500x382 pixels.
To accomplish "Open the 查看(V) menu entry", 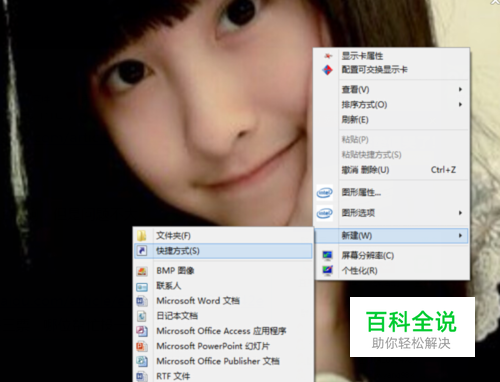I will [391, 89].
